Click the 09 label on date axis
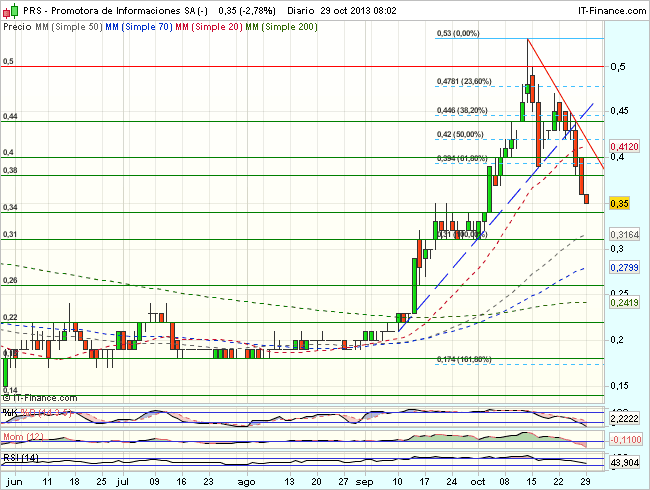 (154, 482)
